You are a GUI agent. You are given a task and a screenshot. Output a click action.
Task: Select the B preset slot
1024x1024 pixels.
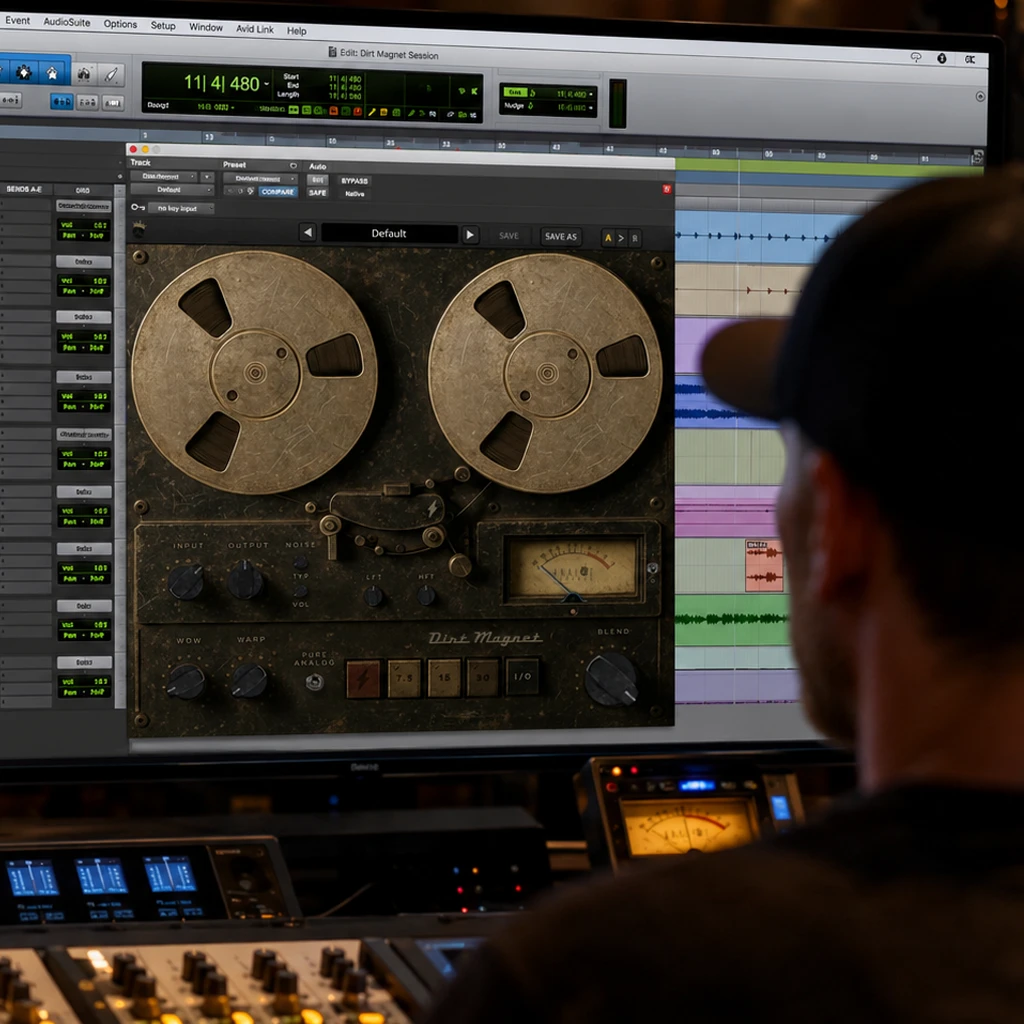point(634,238)
